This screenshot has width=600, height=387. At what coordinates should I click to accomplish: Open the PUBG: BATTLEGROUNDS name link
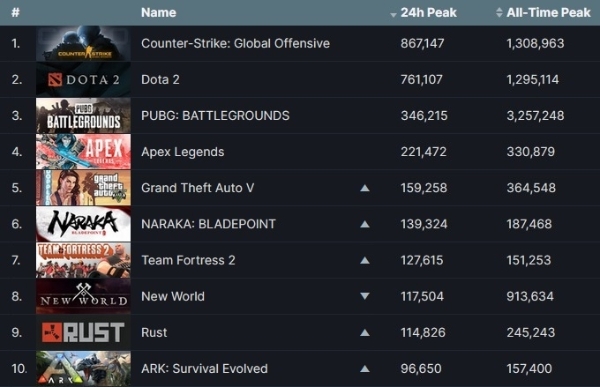pyautogui.click(x=215, y=116)
